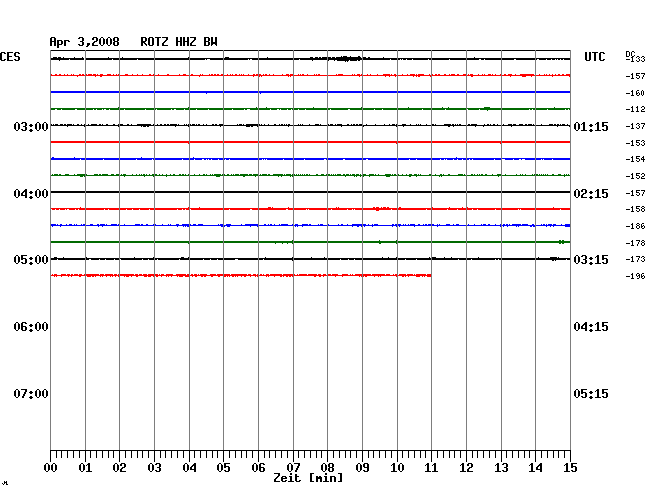This screenshot has width=650, height=494.
Task: Click the "01:15" UTC time label
Action: coord(591,126)
